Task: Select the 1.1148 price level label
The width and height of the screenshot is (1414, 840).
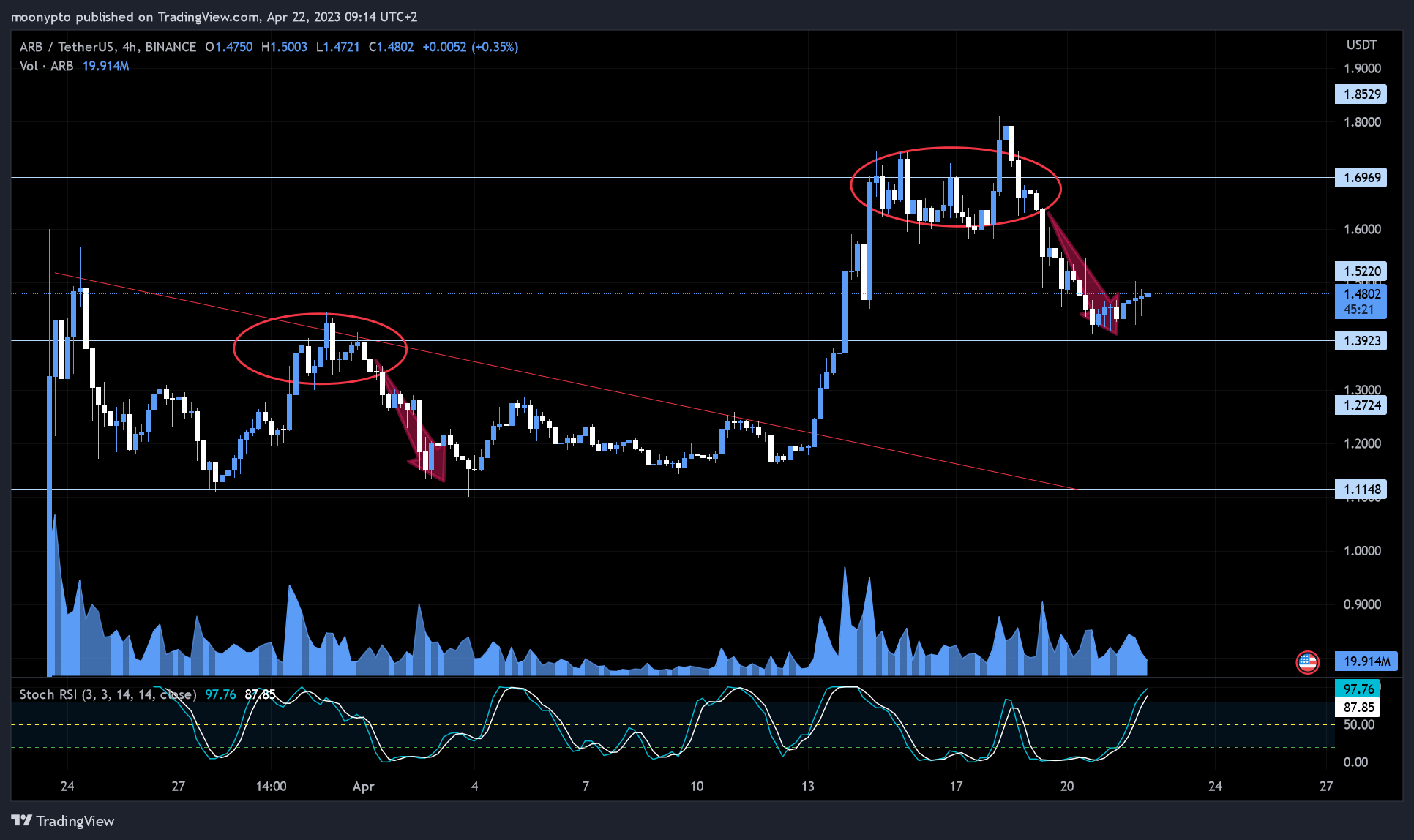Action: (1361, 490)
